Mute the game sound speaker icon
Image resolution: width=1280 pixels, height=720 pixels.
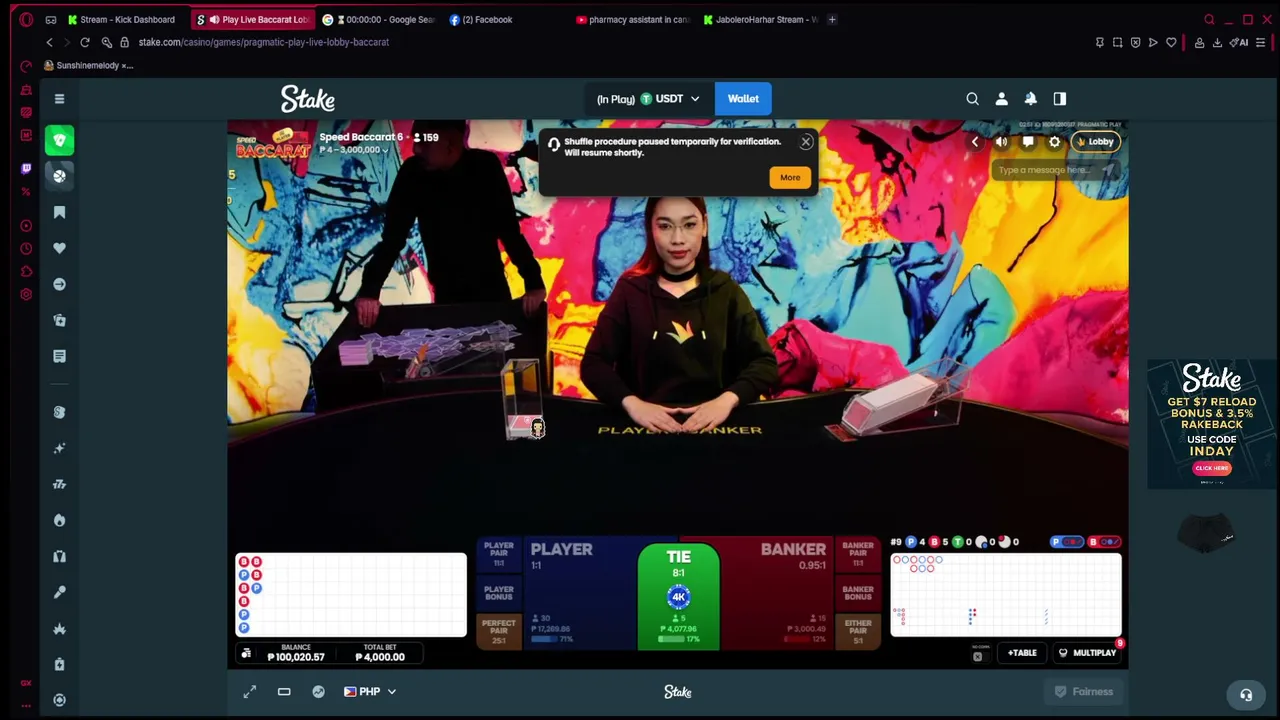click(x=1001, y=142)
